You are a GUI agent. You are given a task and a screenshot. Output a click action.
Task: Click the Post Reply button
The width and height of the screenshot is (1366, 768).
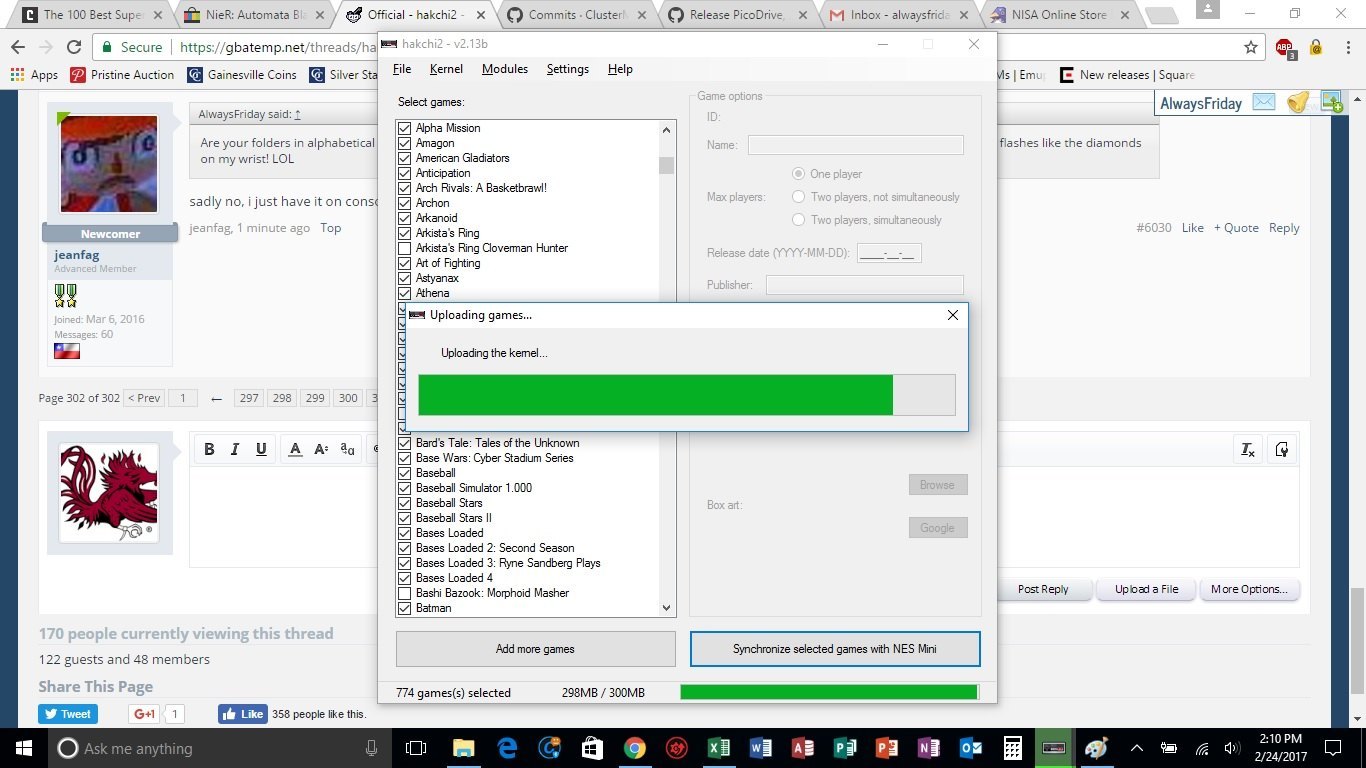[x=1043, y=589]
